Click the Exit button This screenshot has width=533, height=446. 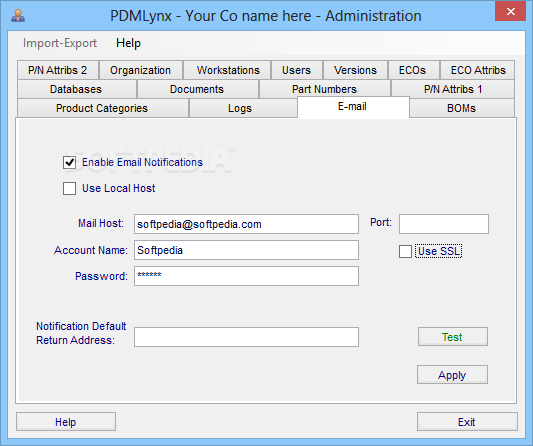coord(467,422)
